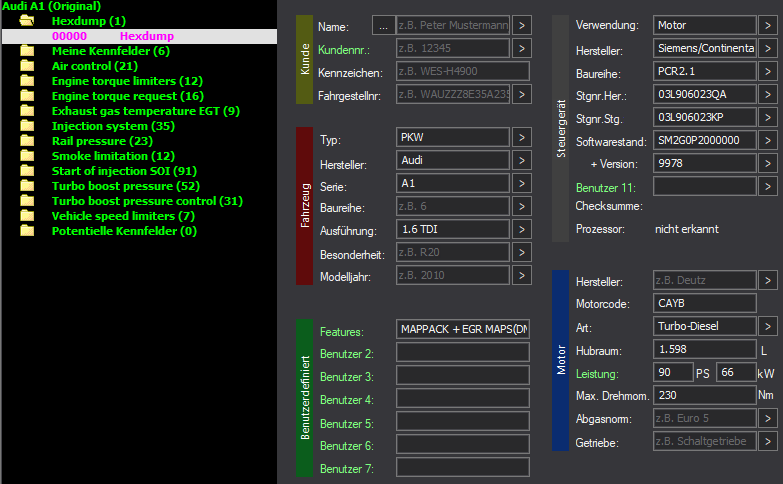Open the Abgasnorm arrow list
Viewport: 783px width, 484px height.
pos(768,418)
